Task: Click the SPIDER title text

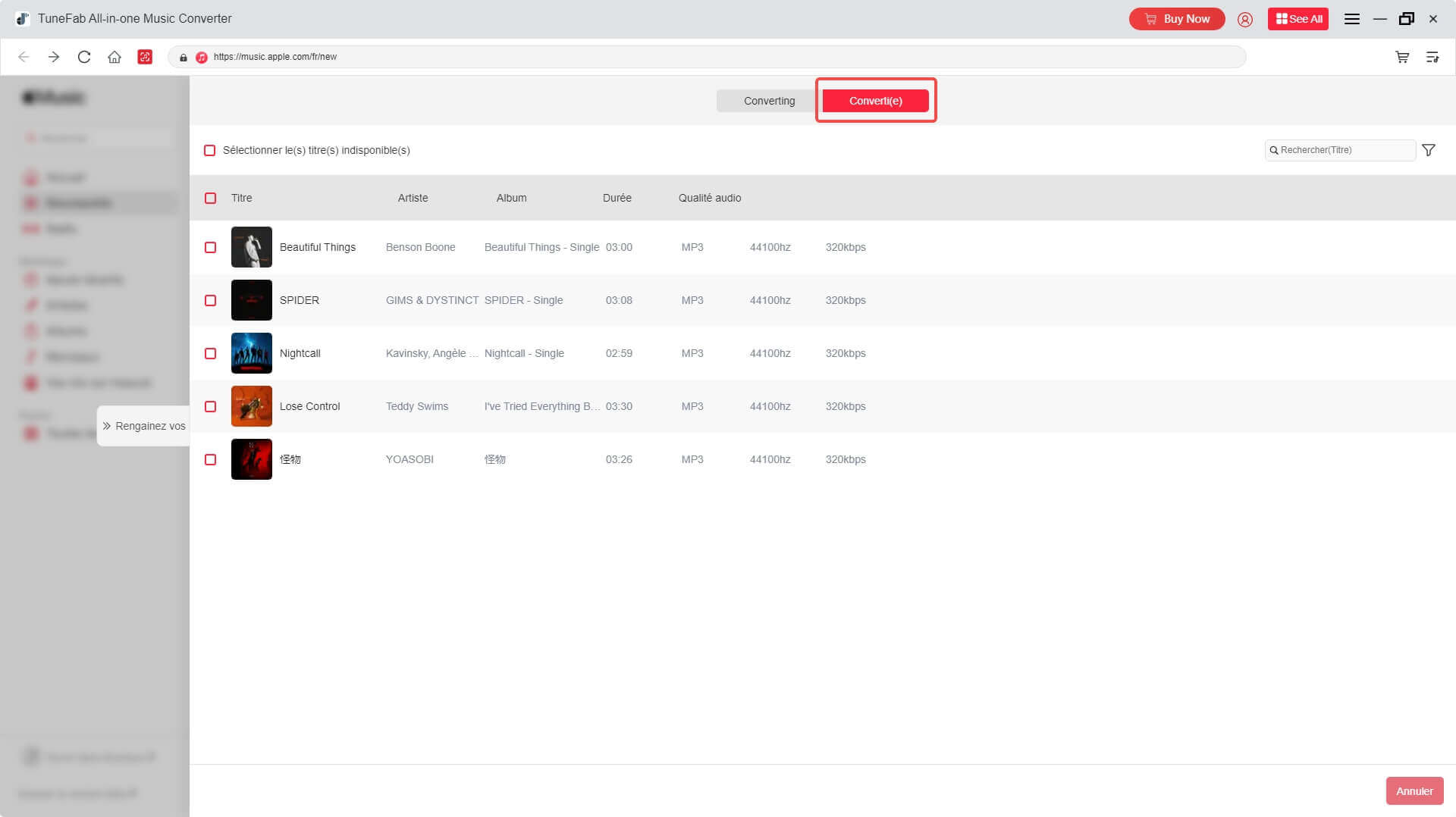Action: [x=300, y=300]
